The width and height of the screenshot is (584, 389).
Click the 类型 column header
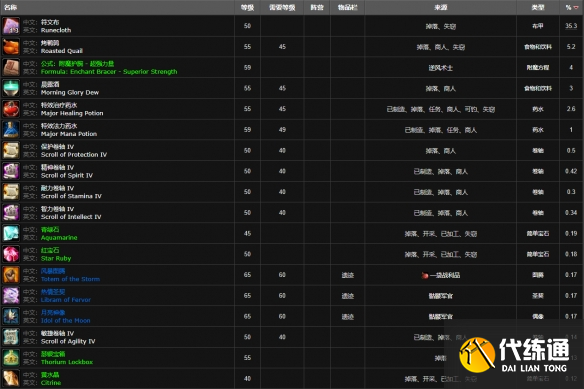click(x=538, y=7)
